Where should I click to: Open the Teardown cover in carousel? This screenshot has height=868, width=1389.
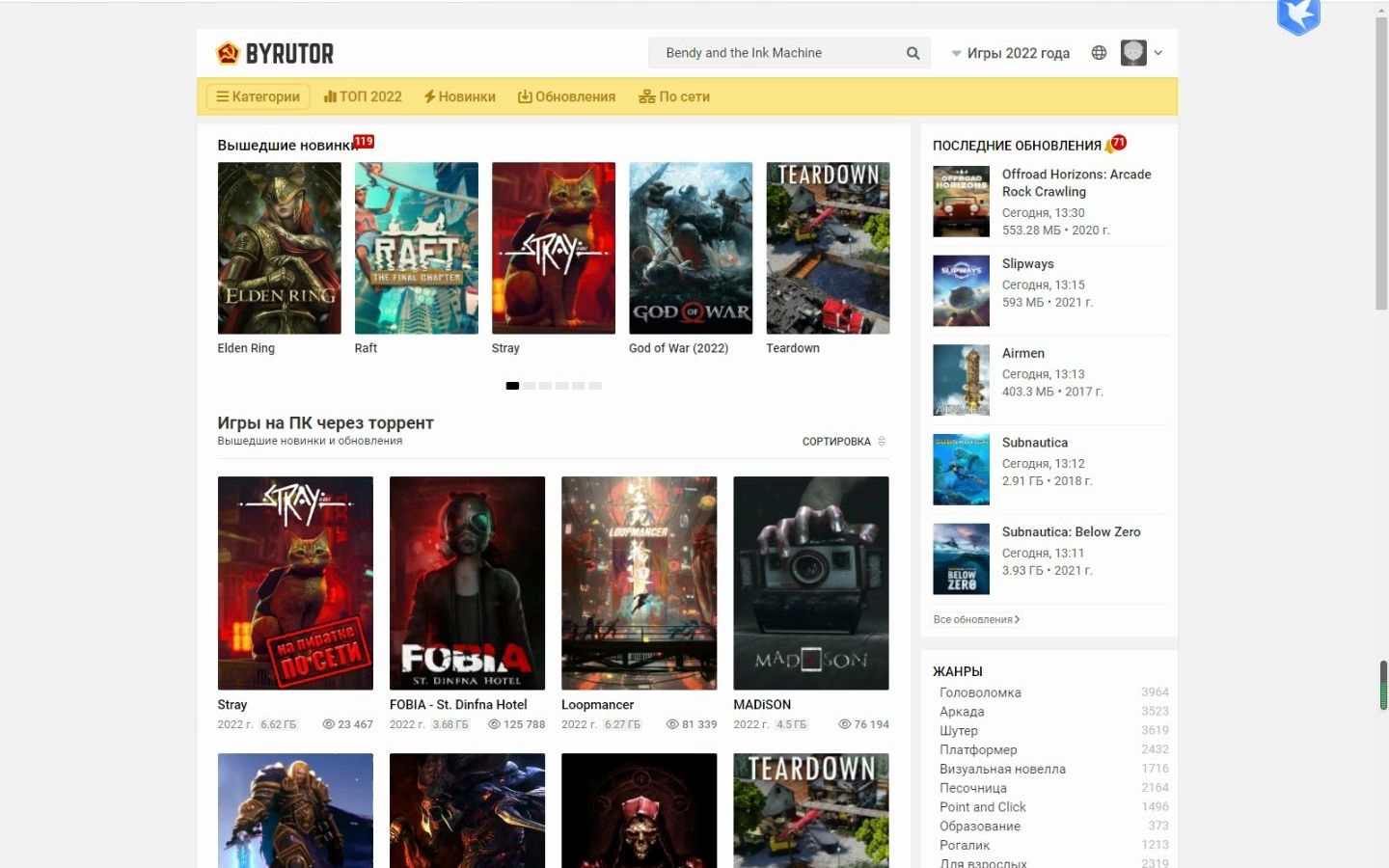828,248
